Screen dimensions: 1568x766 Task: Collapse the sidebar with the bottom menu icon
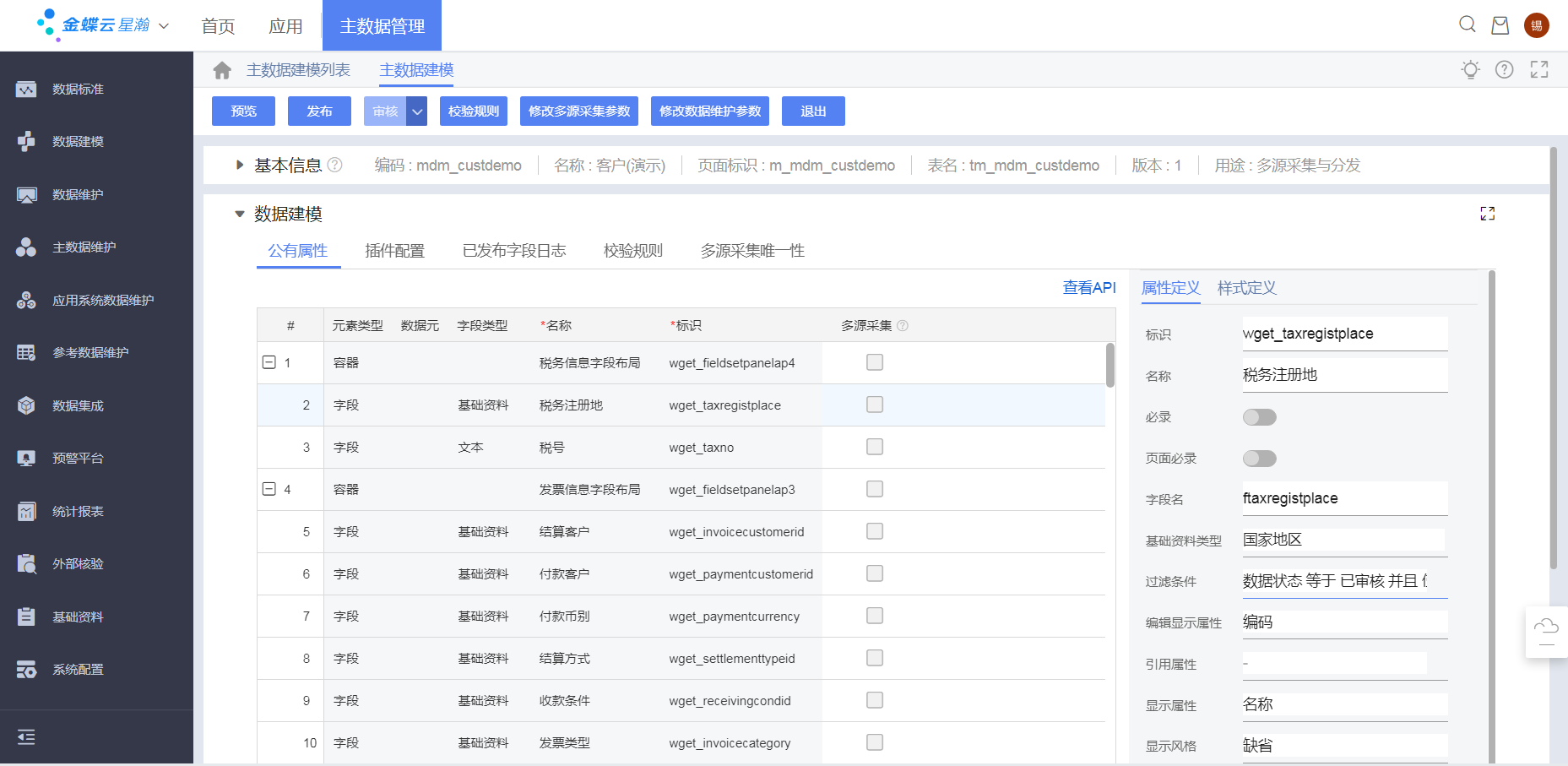click(26, 737)
